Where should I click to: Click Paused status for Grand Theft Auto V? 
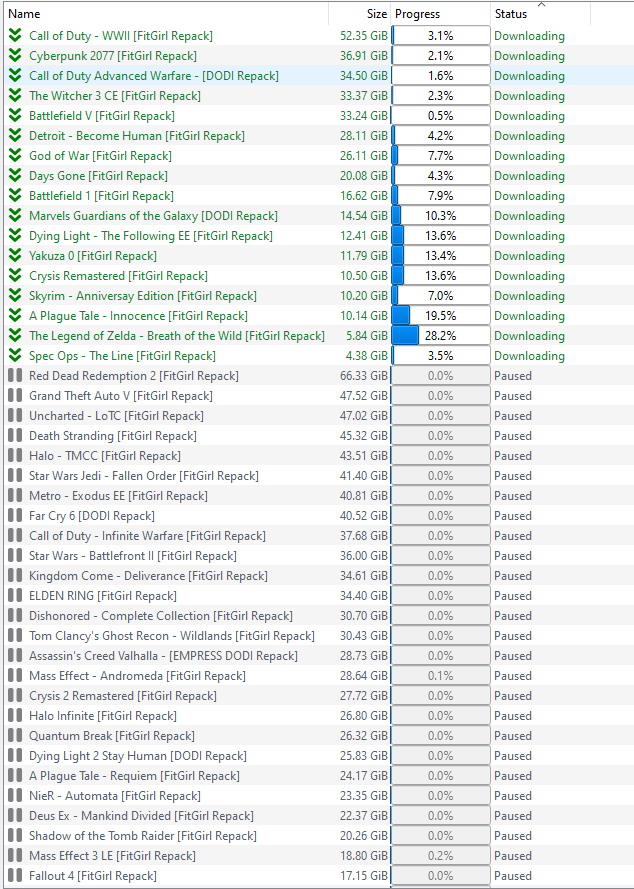pyautogui.click(x=513, y=396)
